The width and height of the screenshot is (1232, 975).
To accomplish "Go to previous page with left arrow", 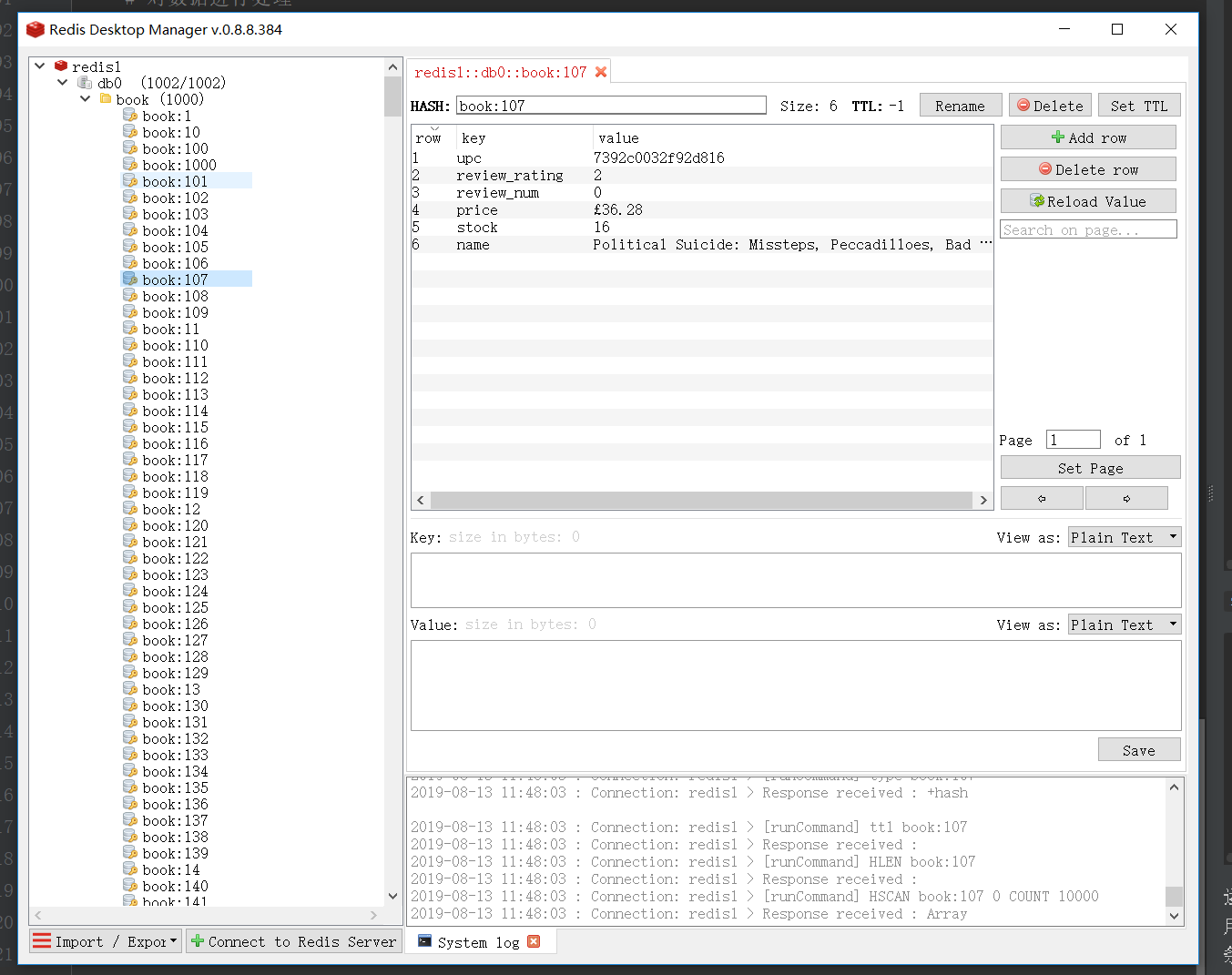I will point(1042,498).
